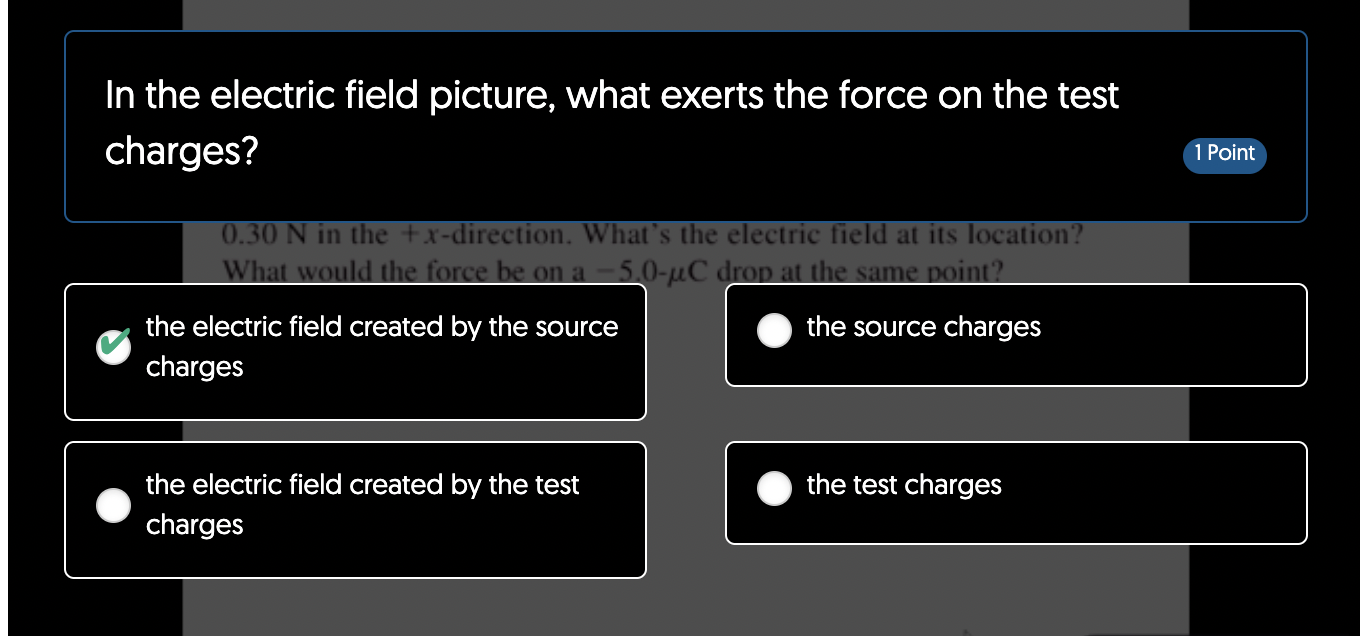Select the radio button for "the test charges"
1360x636 pixels.
pyautogui.click(x=774, y=489)
